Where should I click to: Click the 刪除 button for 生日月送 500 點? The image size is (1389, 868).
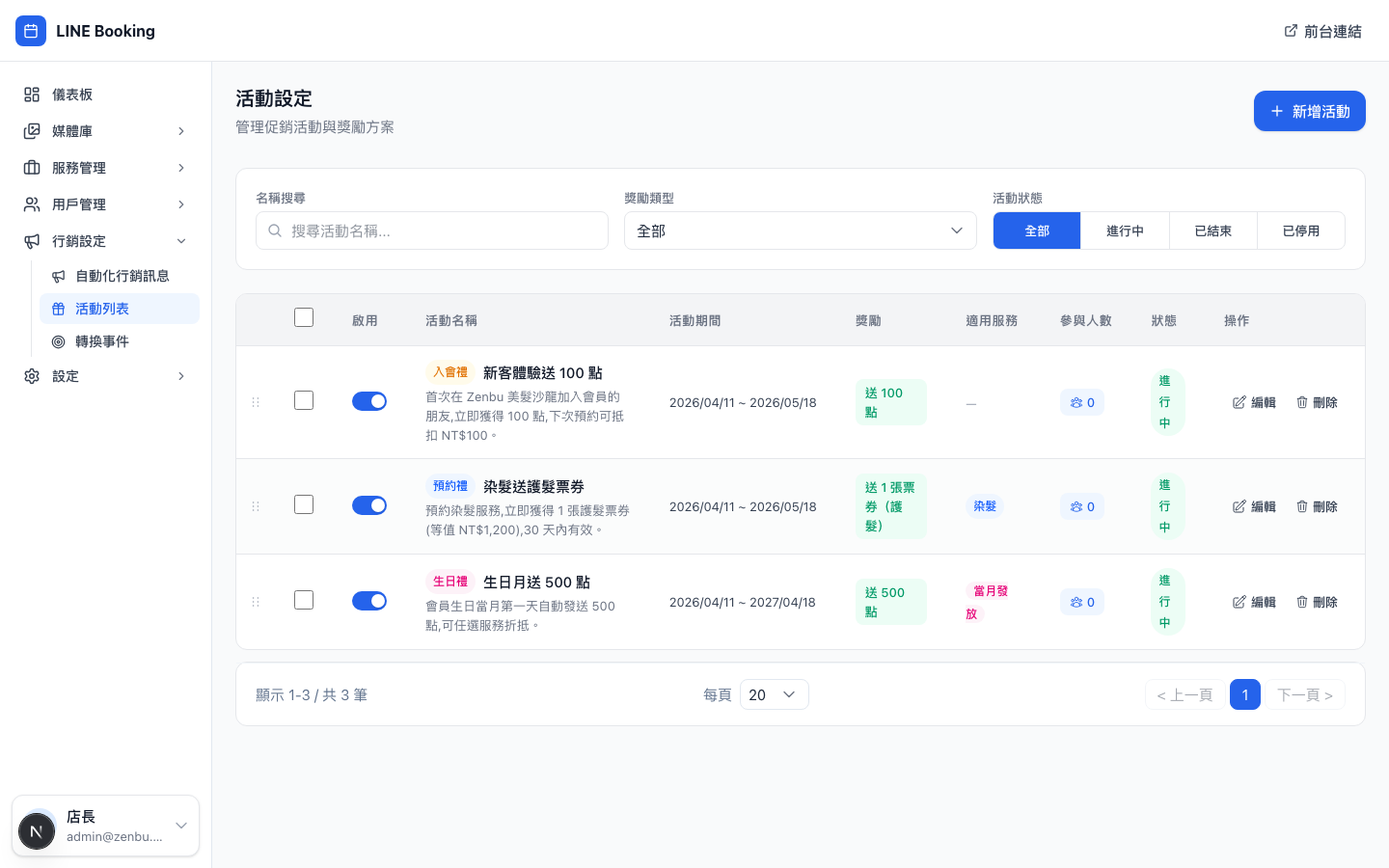click(1317, 602)
